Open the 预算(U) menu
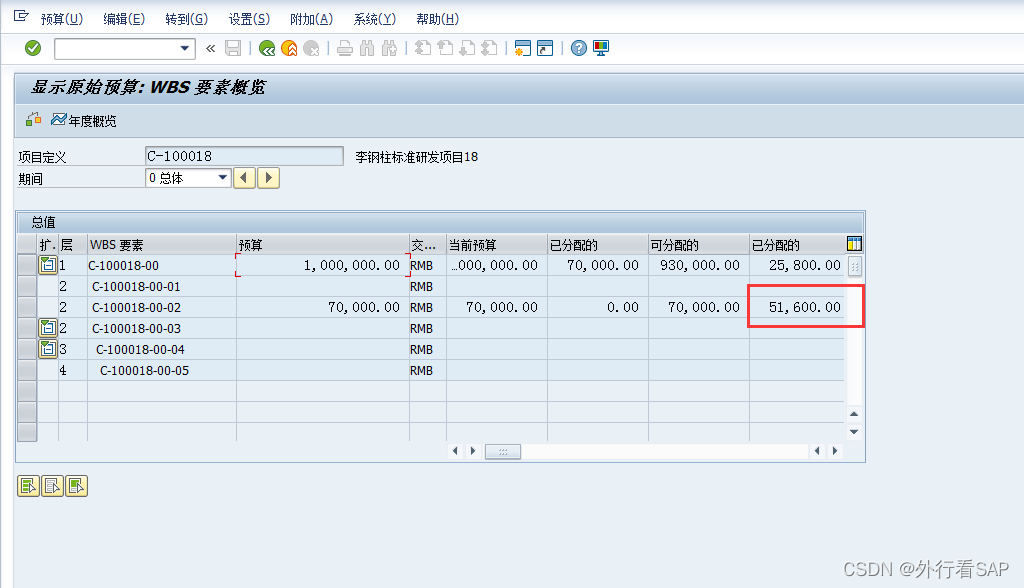The width and height of the screenshot is (1024, 588). 61,19
